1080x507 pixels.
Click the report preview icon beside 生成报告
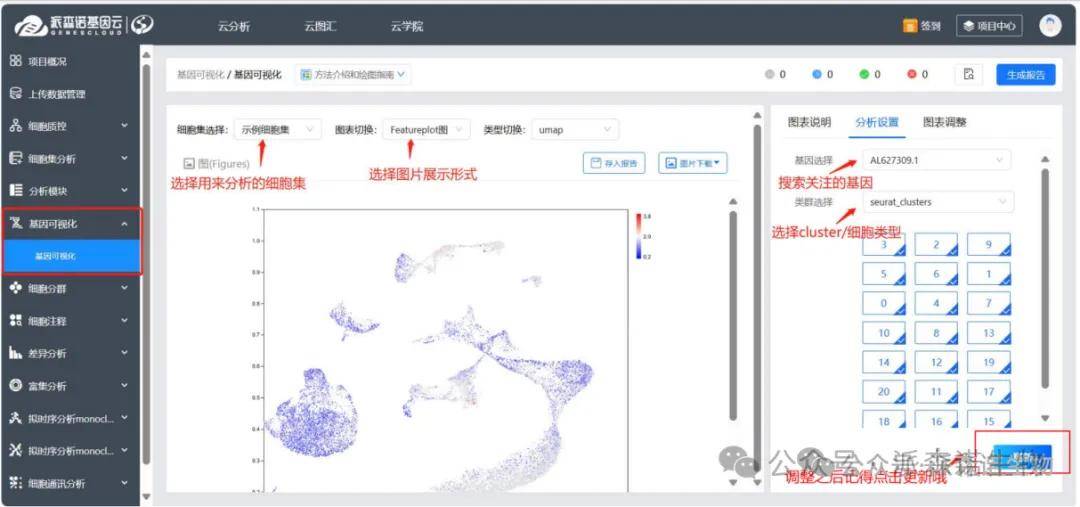pos(968,75)
